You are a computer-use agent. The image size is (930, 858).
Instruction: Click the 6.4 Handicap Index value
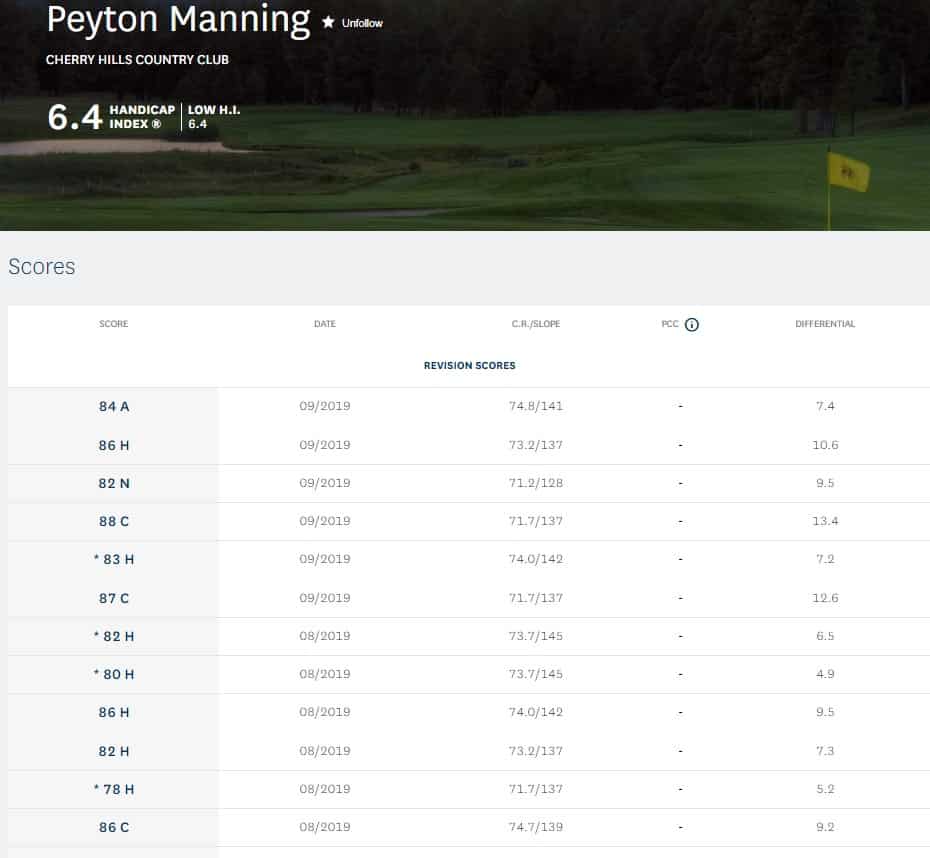(75, 117)
